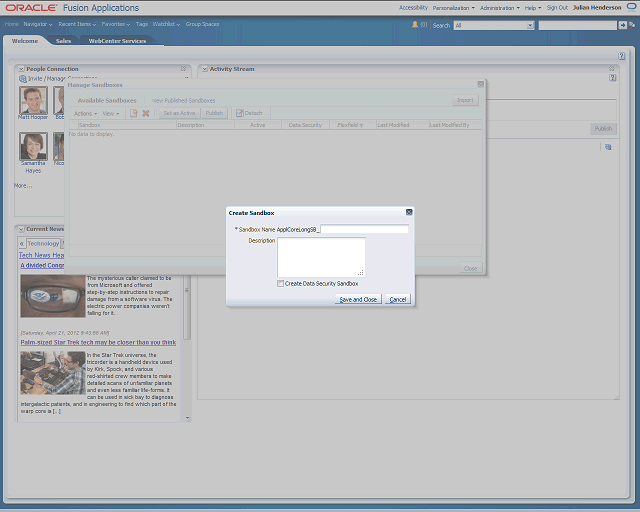The height and width of the screenshot is (512, 640).
Task: Click the Invite / Manage Connections icon
Action: (x=23, y=78)
